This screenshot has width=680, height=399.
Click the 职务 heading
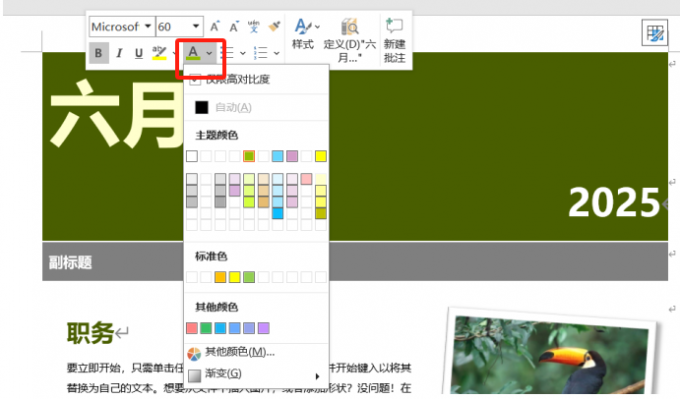coord(90,333)
